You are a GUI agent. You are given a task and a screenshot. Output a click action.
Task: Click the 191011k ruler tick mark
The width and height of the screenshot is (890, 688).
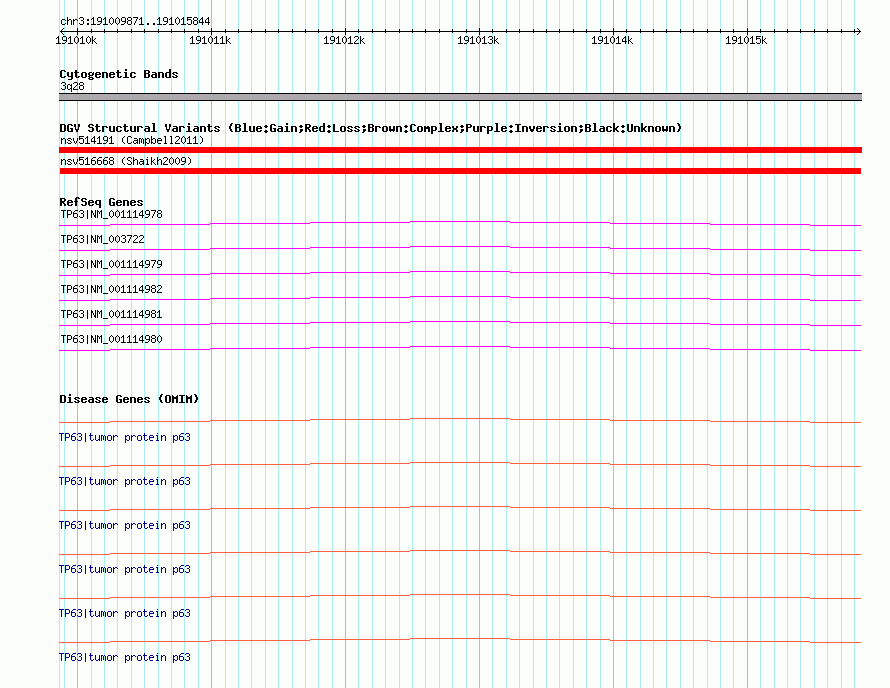pyautogui.click(x=212, y=31)
